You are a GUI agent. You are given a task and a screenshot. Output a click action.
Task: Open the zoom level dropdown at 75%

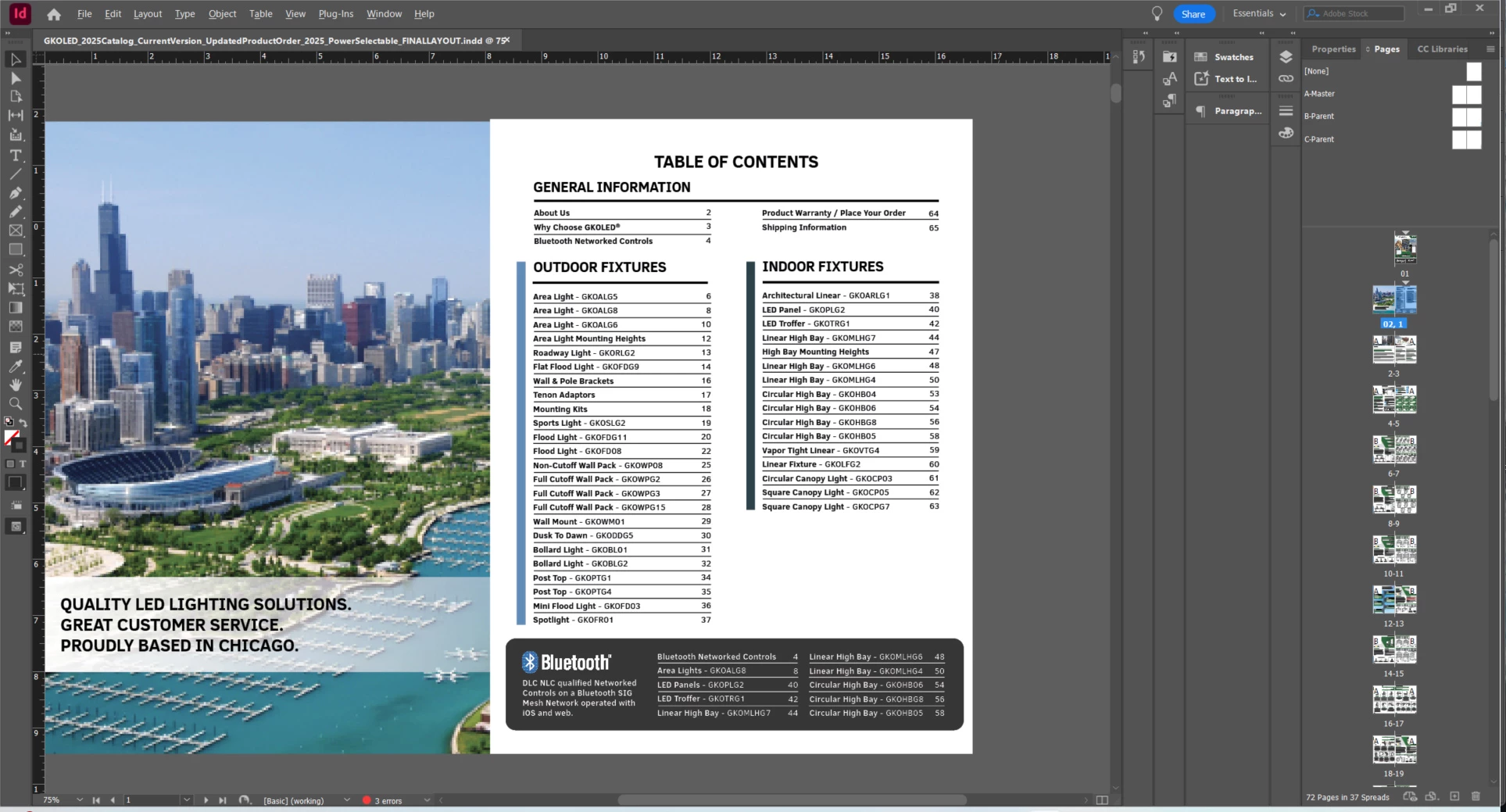79,800
